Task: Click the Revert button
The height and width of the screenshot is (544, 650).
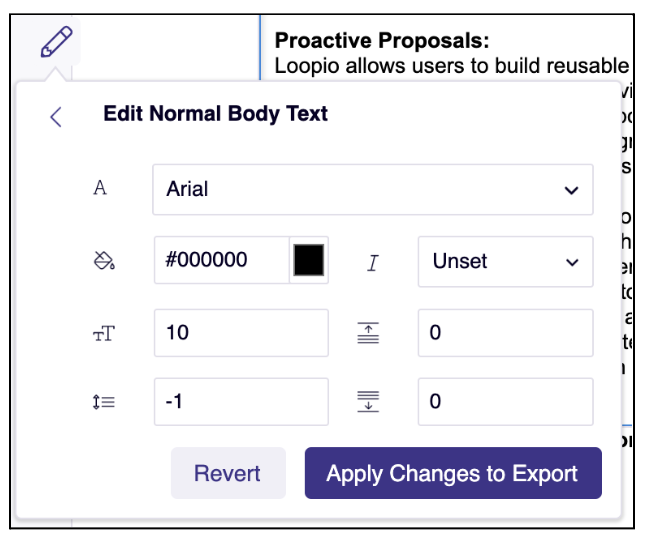Action: coord(228,473)
